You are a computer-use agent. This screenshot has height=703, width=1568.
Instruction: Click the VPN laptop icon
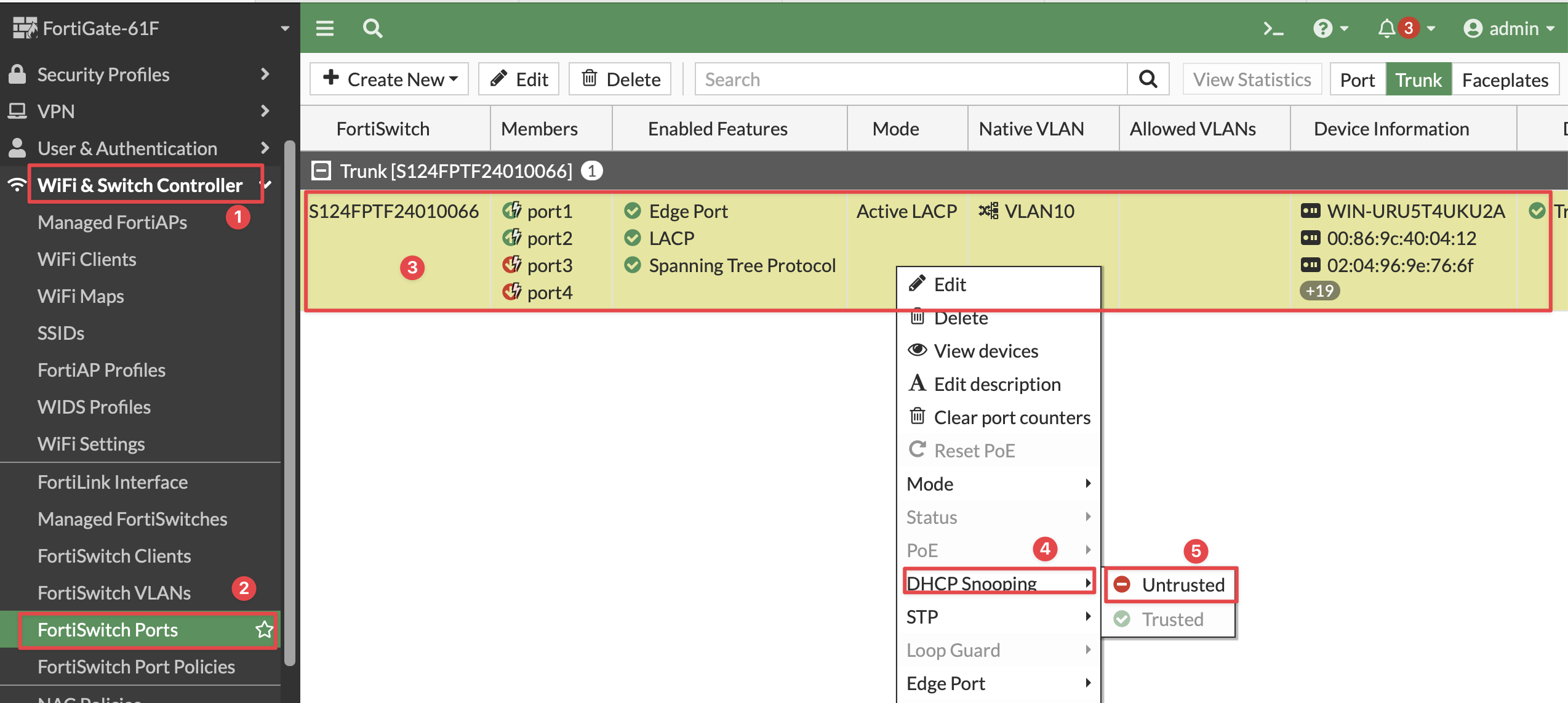pyautogui.click(x=17, y=111)
